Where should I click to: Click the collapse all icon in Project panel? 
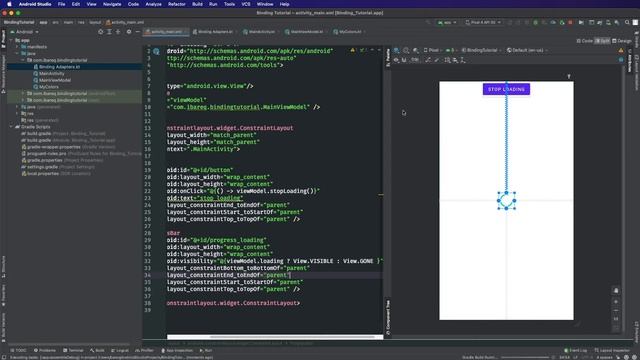point(118,32)
